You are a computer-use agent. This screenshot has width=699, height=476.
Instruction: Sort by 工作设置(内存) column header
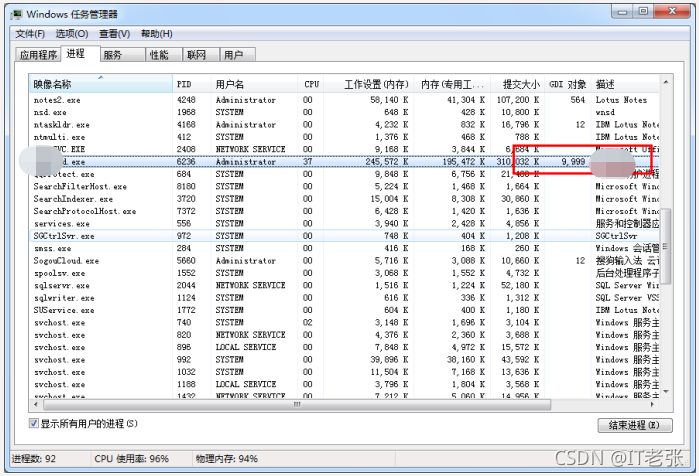(x=369, y=84)
